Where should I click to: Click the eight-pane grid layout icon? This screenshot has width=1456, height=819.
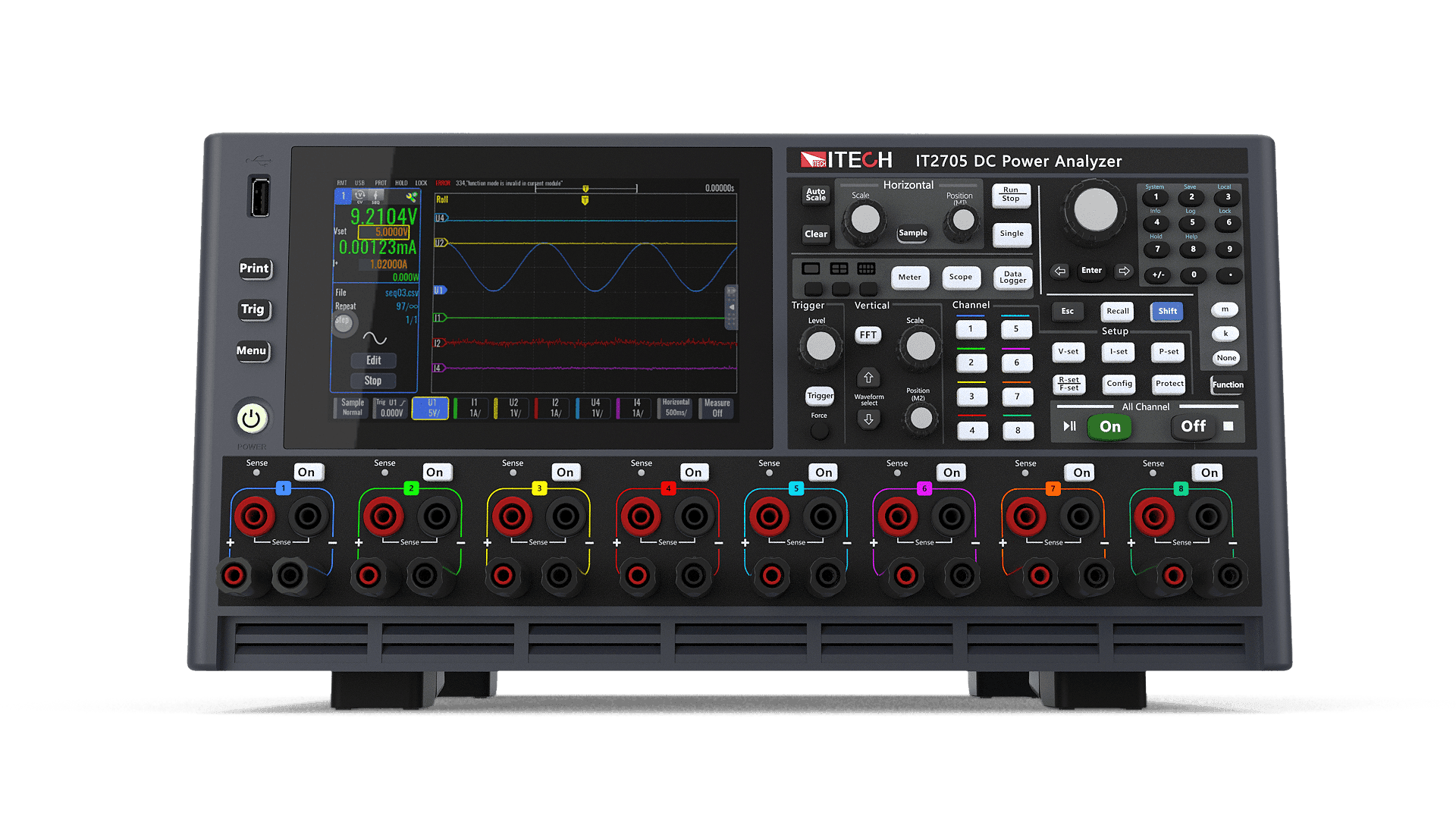(x=867, y=269)
